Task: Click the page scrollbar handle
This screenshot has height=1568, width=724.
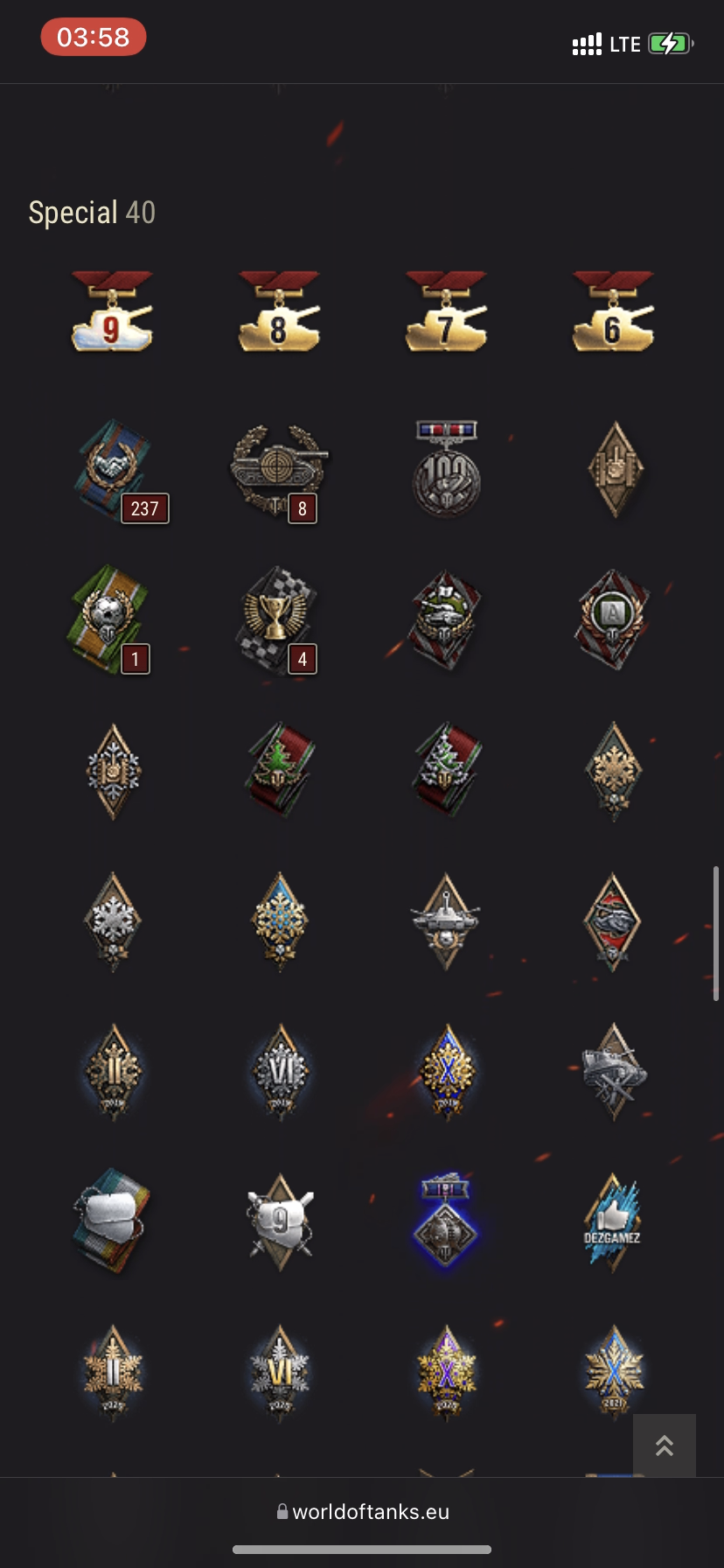Action: (x=716, y=933)
